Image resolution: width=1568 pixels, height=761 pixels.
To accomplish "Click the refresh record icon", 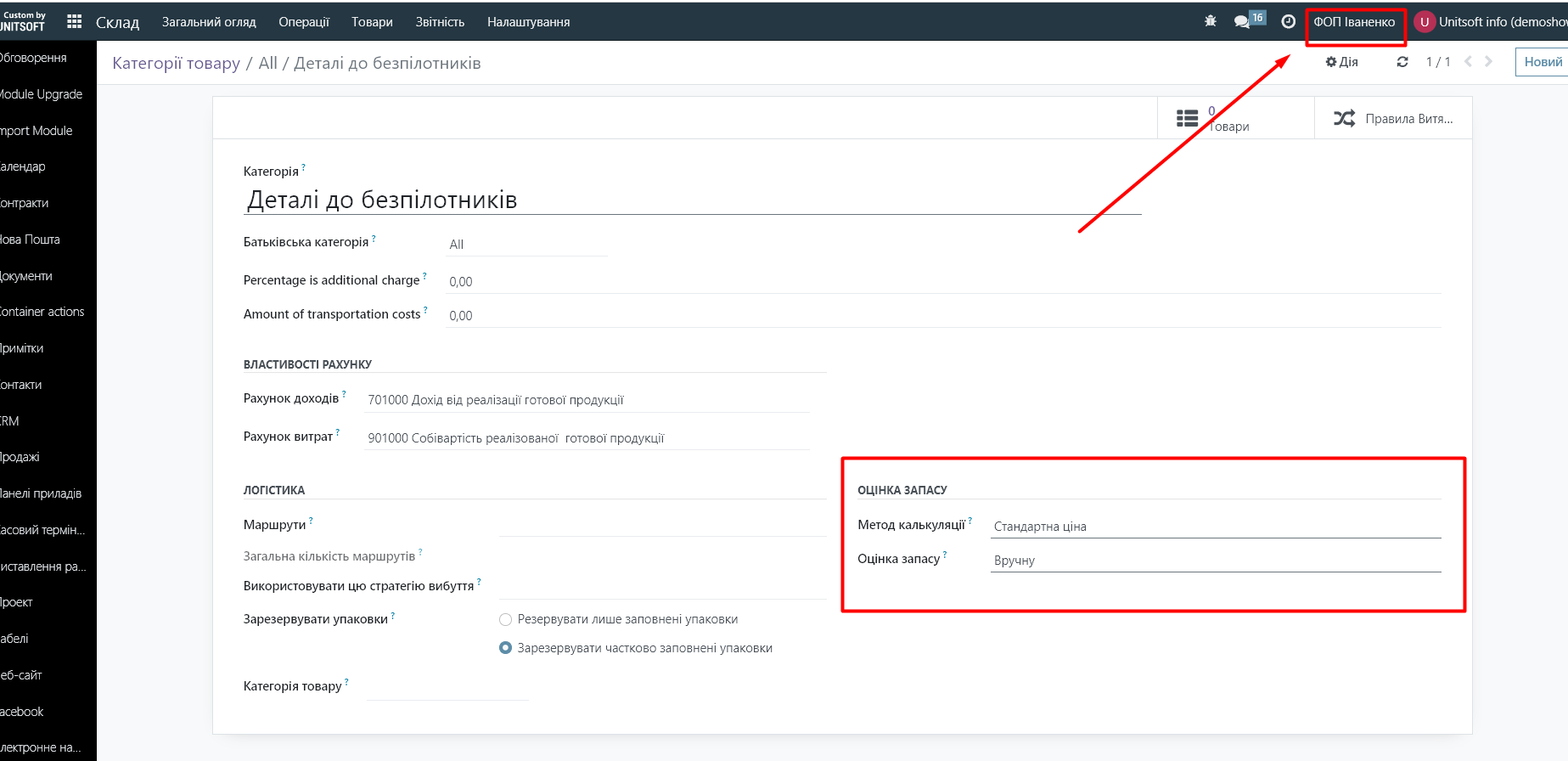I will click(1402, 62).
